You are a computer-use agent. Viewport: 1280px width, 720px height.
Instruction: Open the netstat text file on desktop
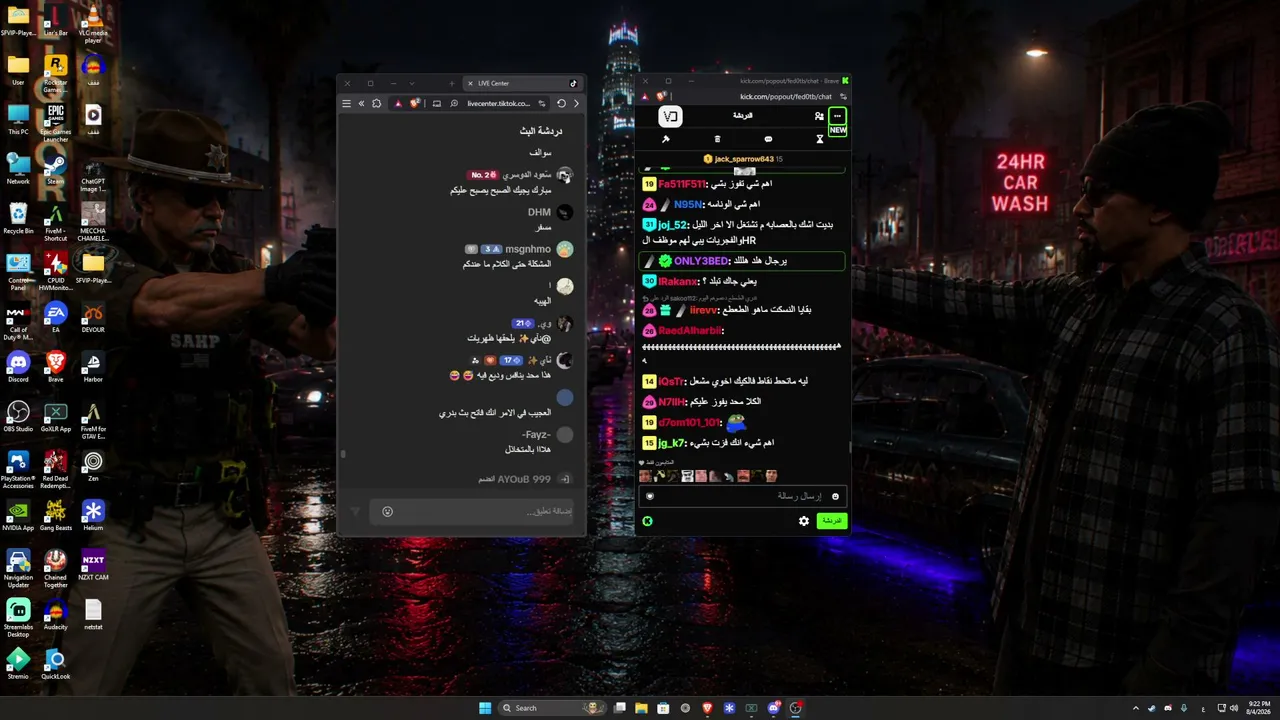tap(93, 614)
